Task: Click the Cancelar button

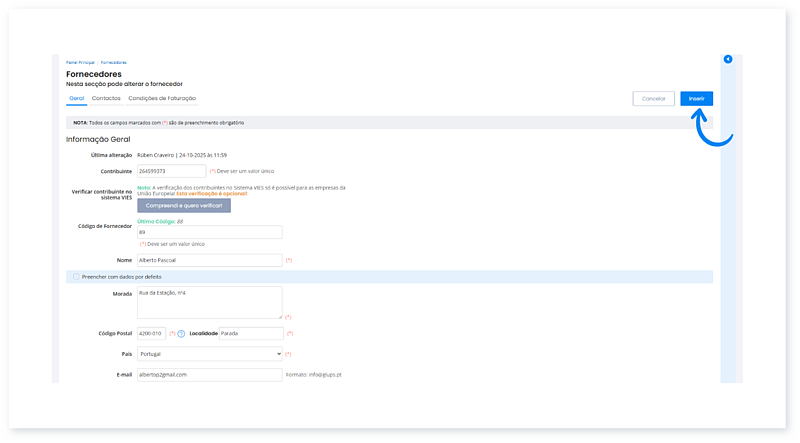Action: (653, 99)
